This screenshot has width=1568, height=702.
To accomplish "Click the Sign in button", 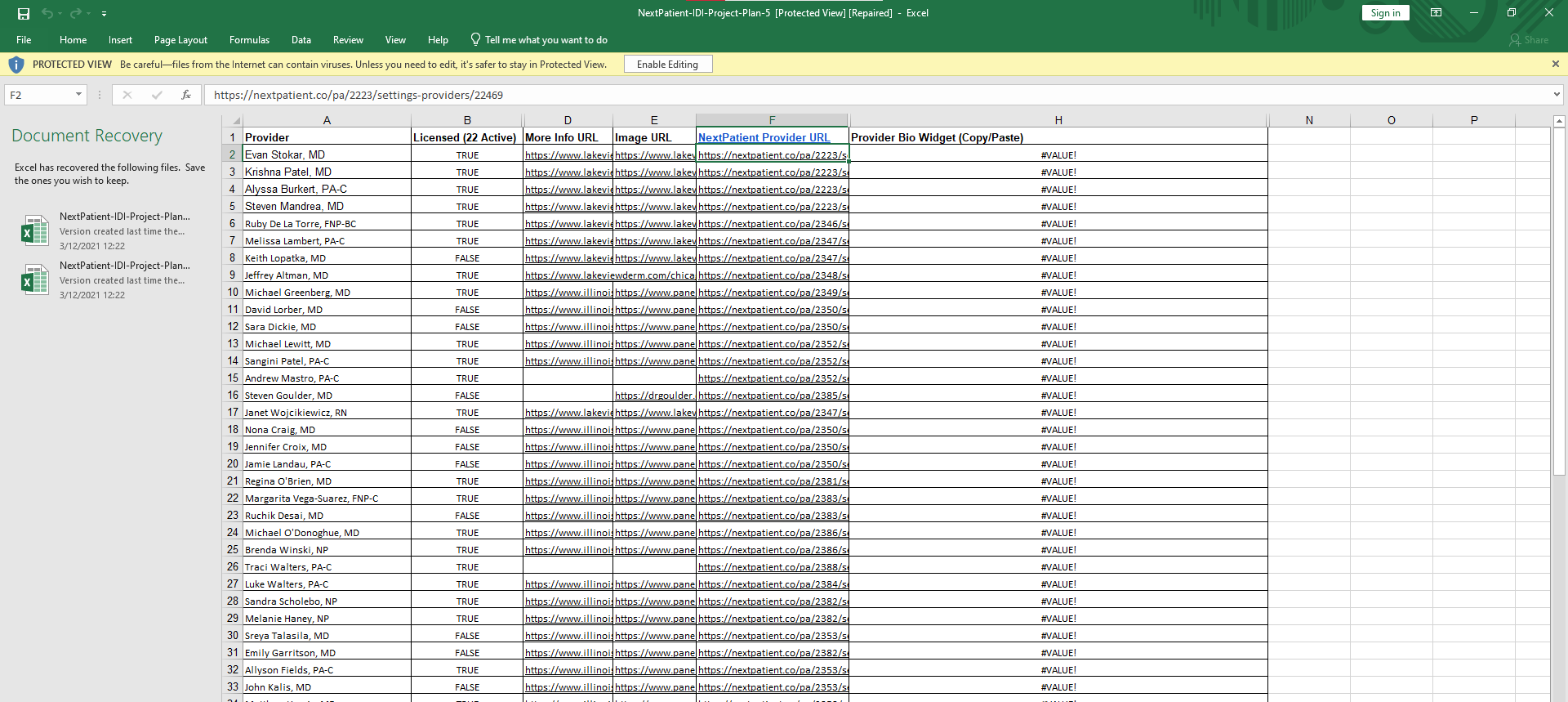I will coord(1385,13).
